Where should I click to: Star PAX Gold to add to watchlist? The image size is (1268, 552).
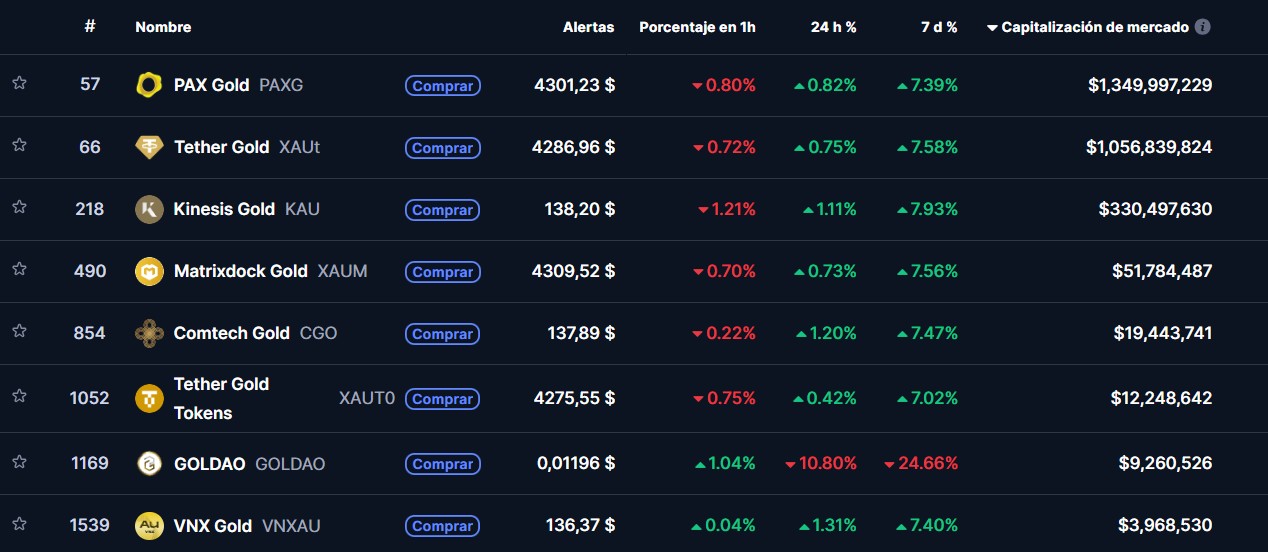click(19, 84)
